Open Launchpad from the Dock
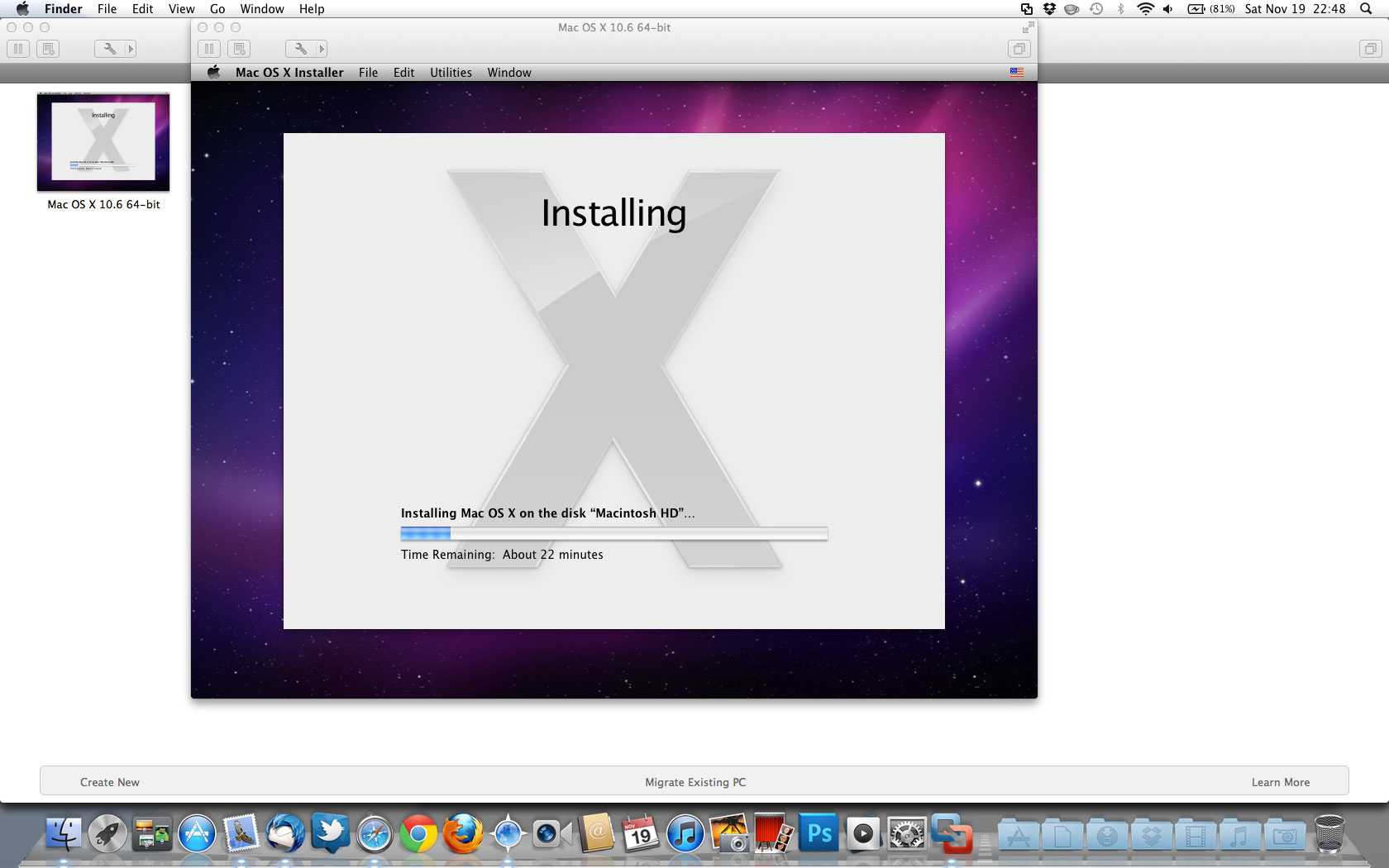The height and width of the screenshot is (868, 1389). tap(107, 833)
